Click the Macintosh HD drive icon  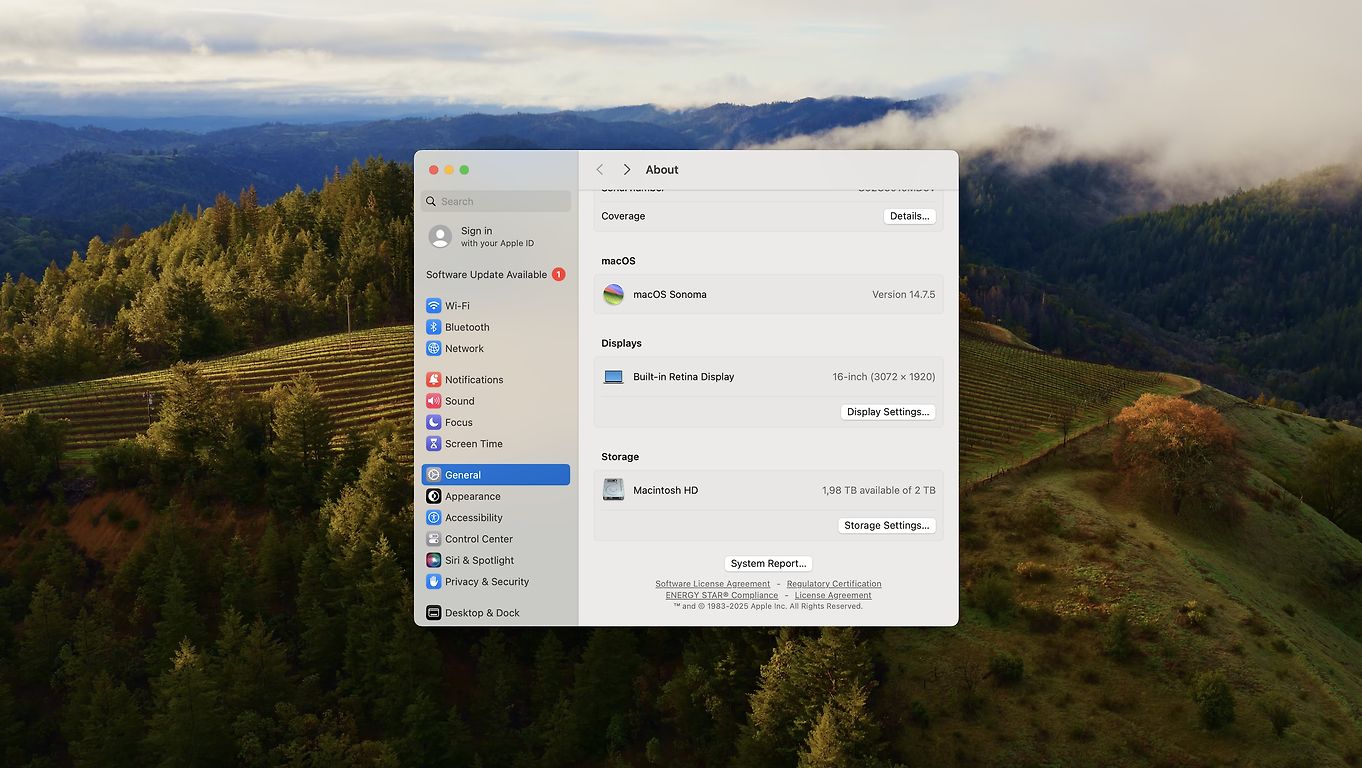coord(613,490)
